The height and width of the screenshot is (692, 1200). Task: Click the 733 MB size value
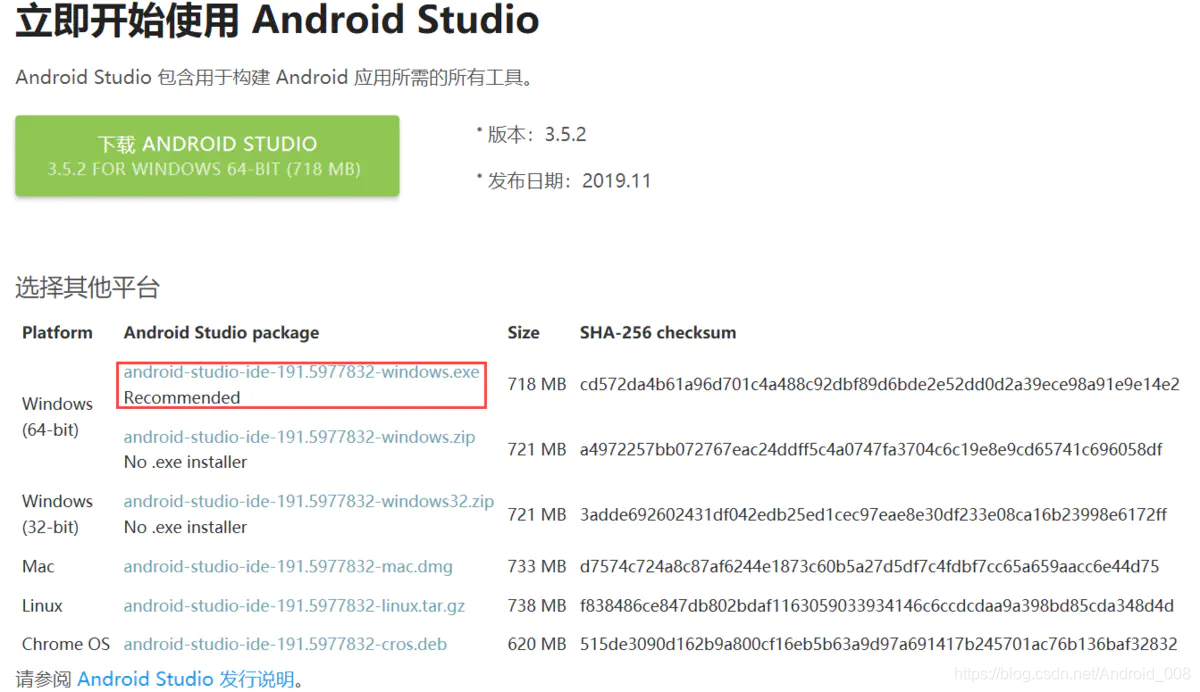point(537,567)
